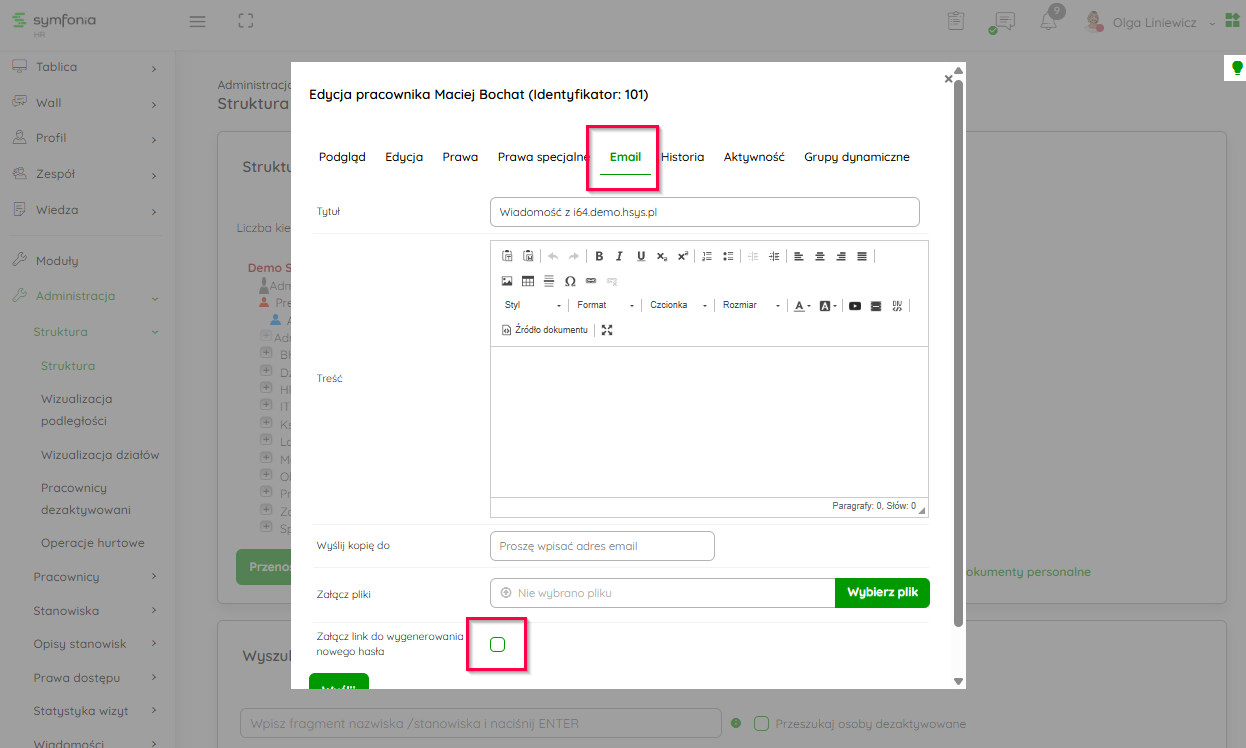Open the Styl dropdown
1246x748 pixels.
click(533, 306)
